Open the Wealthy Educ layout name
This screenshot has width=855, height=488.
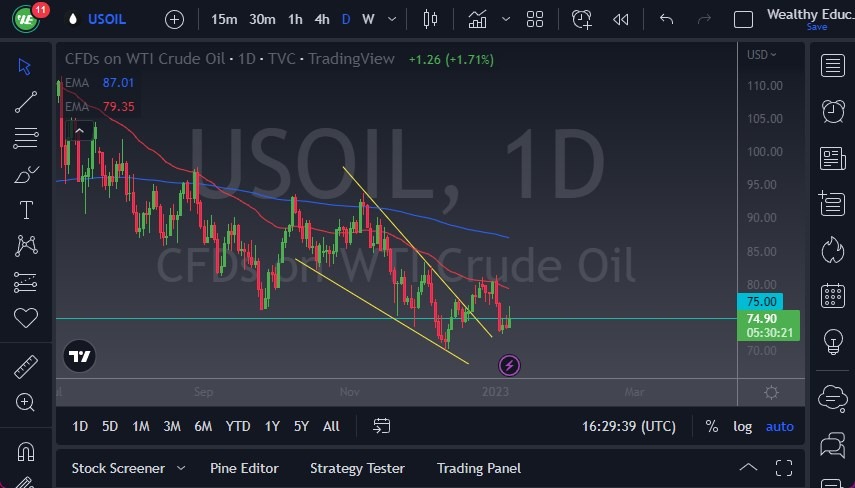(x=810, y=14)
